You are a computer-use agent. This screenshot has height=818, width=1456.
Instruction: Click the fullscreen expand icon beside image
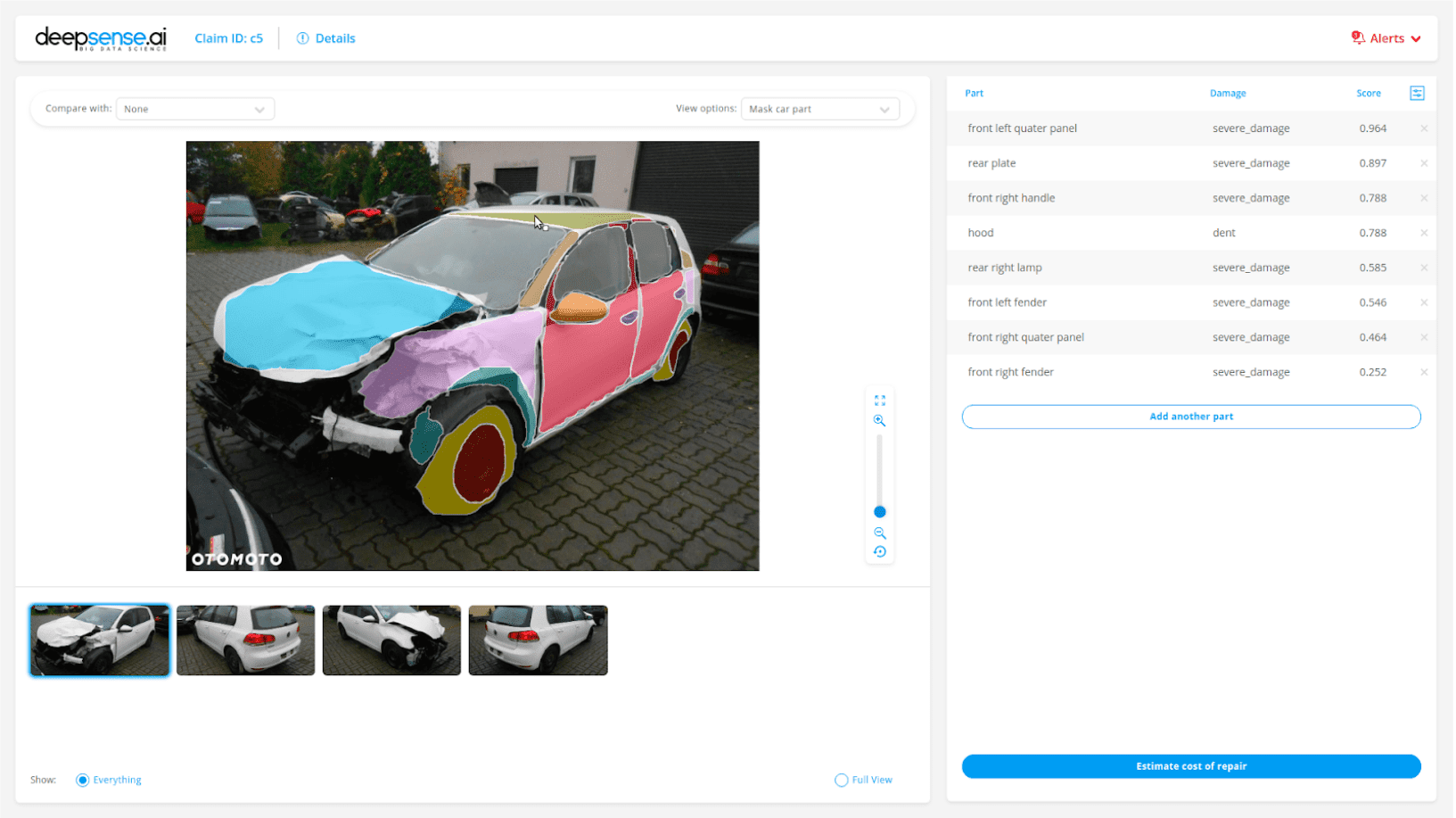(879, 401)
